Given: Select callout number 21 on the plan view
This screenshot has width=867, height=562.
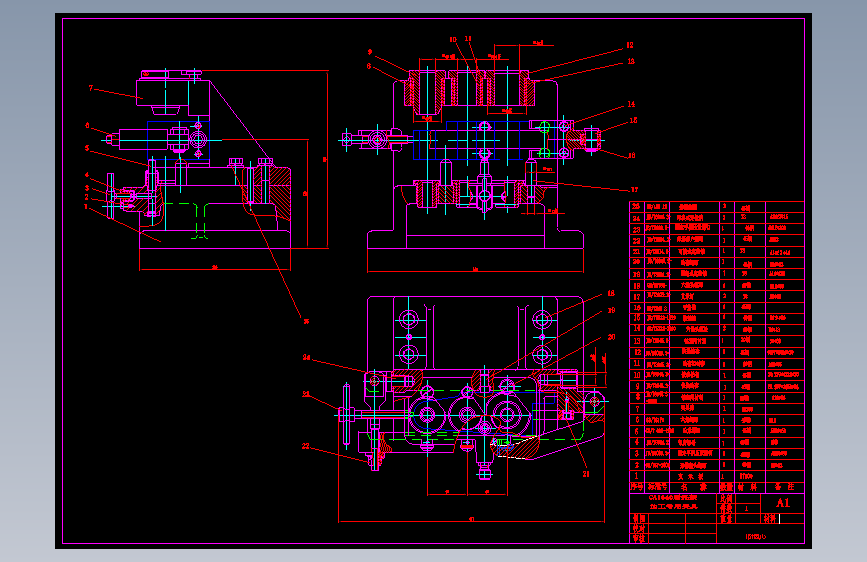Looking at the screenshot, I should pos(586,474).
